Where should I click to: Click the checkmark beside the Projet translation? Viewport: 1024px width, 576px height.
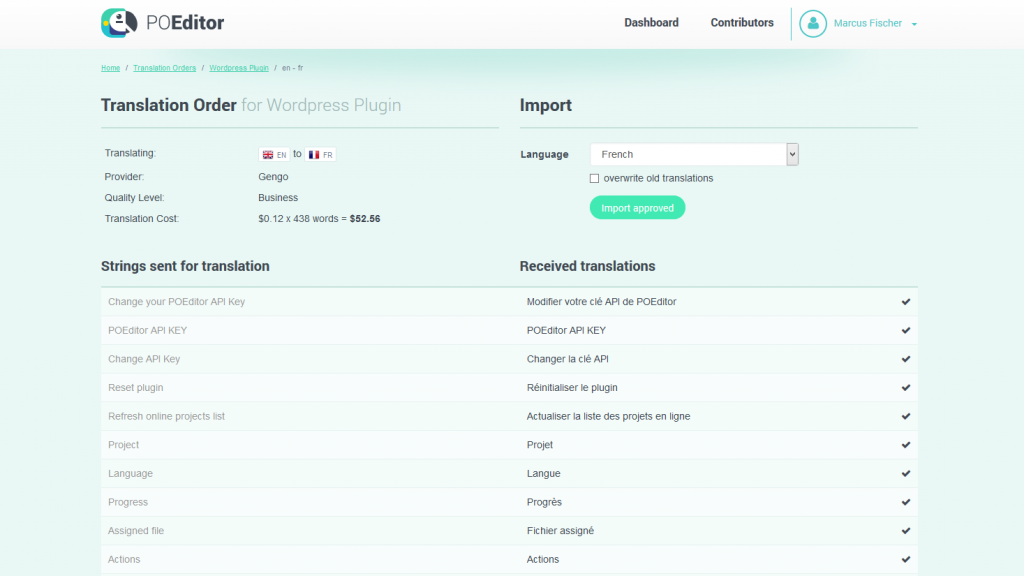coord(906,444)
